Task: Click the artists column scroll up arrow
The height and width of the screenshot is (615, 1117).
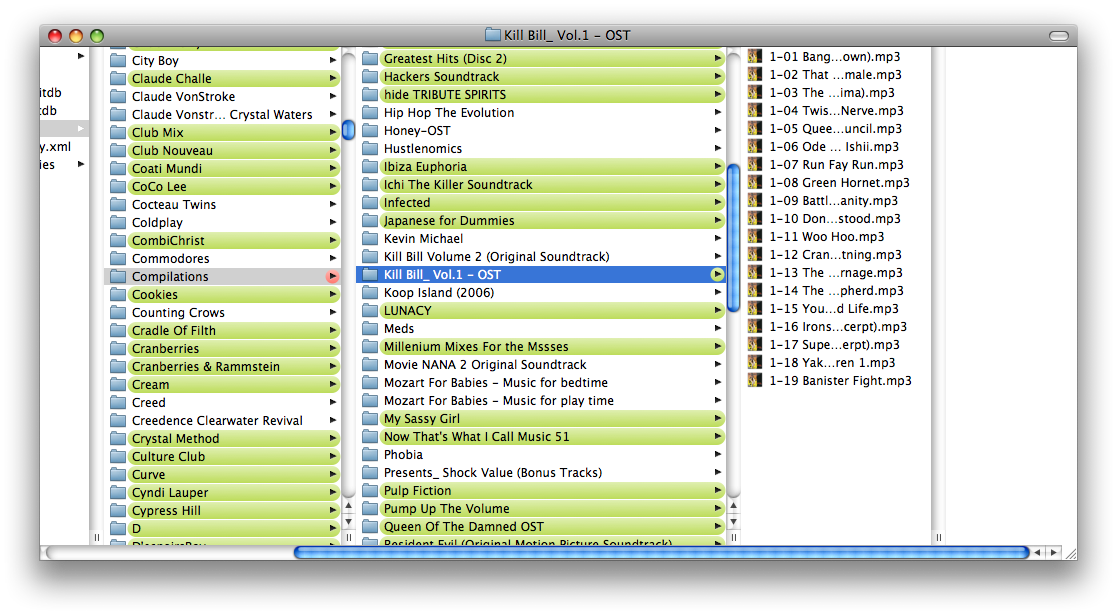Action: (348, 506)
